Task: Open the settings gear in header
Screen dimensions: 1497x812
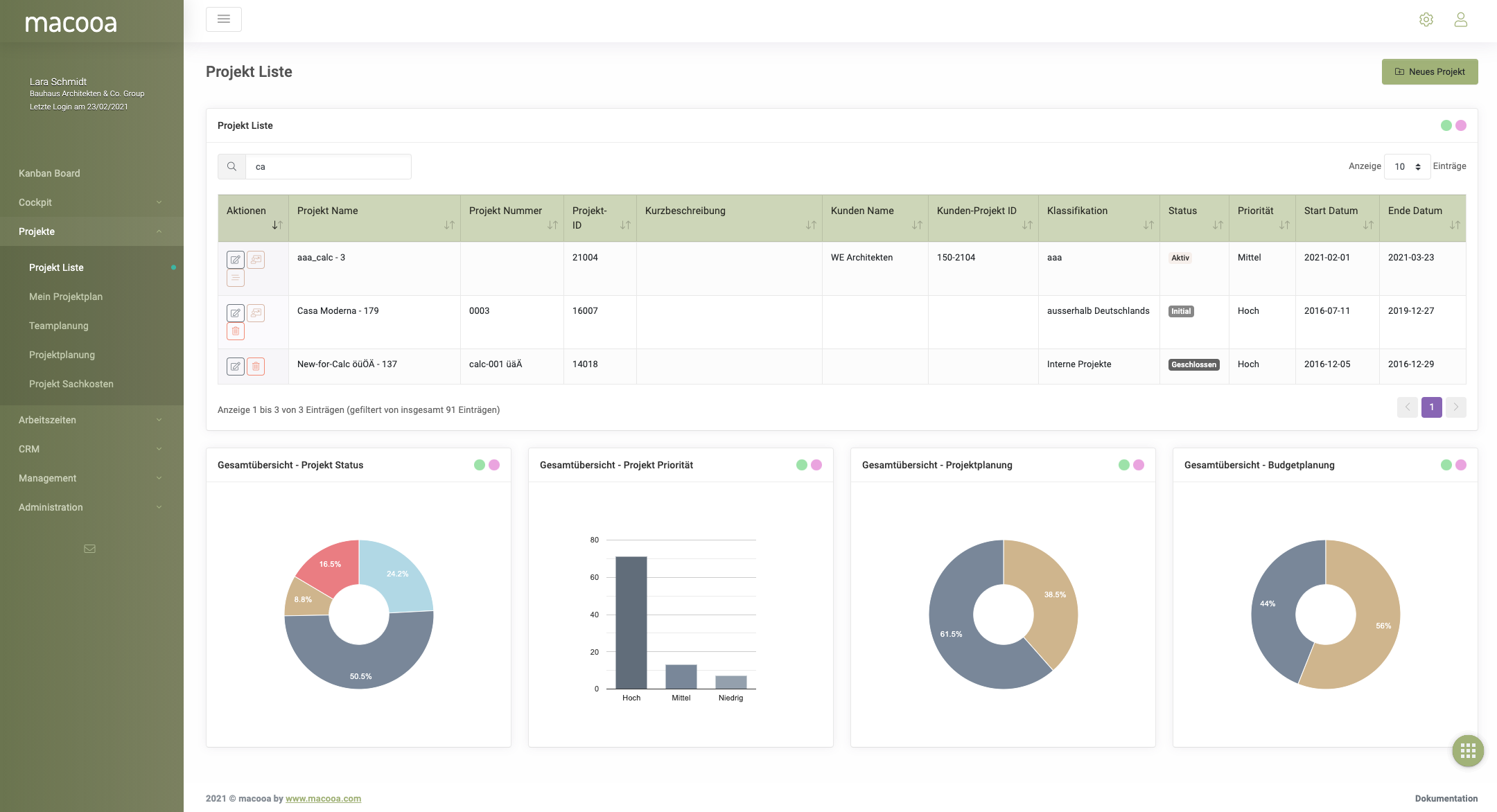Action: pyautogui.click(x=1426, y=19)
